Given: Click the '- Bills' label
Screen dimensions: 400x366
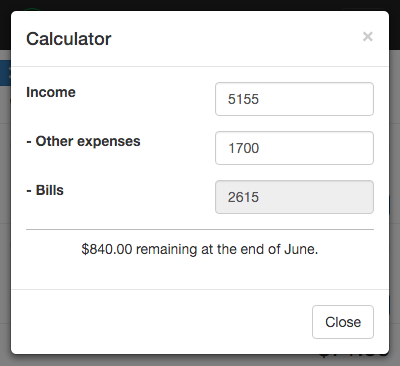Looking at the screenshot, I should [x=45, y=190].
